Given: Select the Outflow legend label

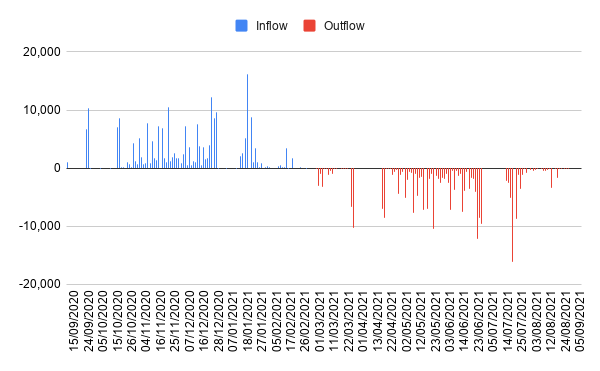Looking at the screenshot, I should 344,26.
